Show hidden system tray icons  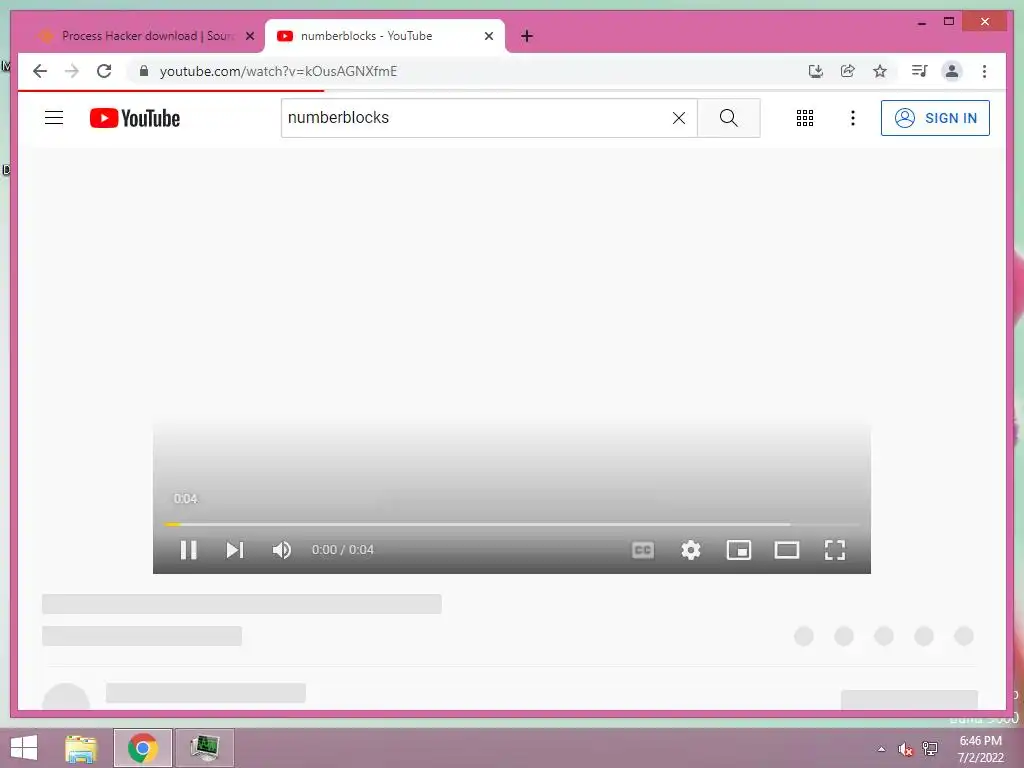coord(881,748)
